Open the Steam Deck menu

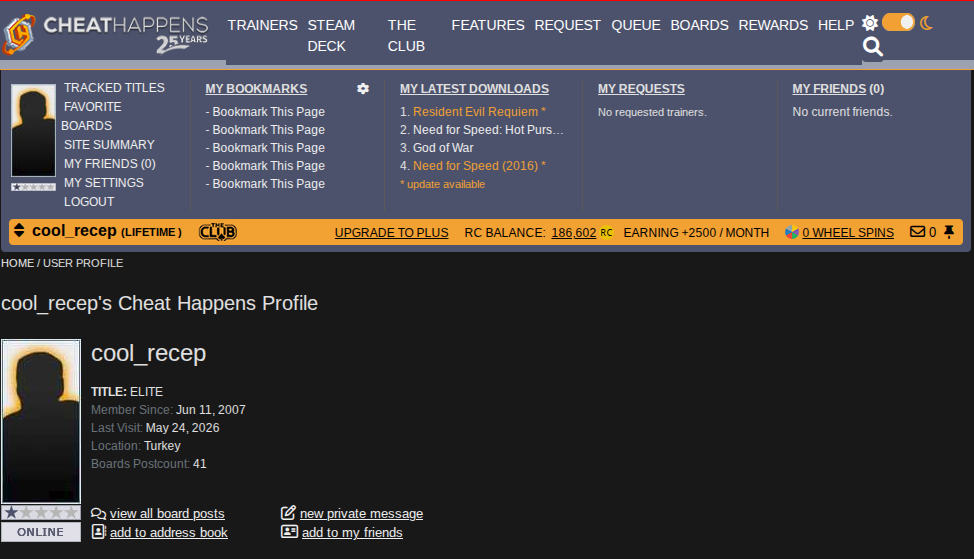331,36
